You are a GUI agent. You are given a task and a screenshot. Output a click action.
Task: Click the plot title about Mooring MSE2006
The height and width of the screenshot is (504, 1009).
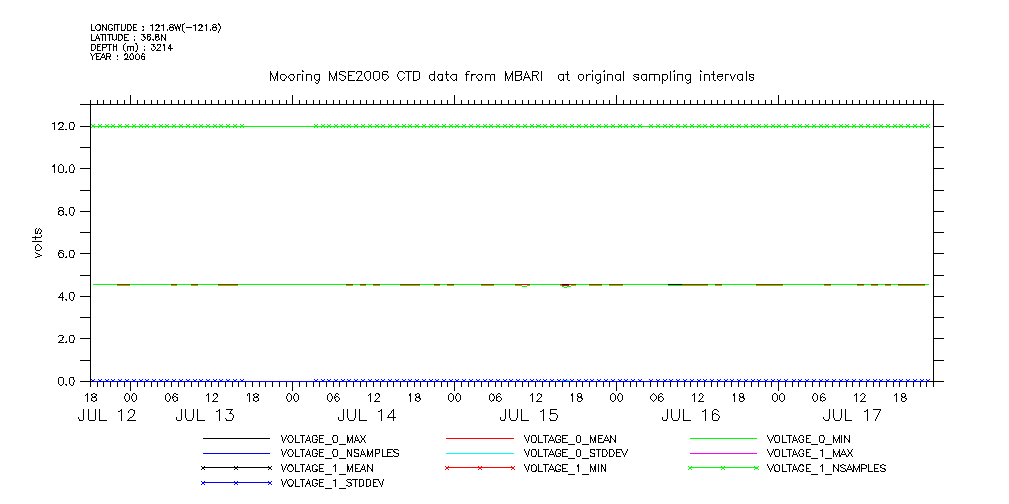tap(511, 77)
